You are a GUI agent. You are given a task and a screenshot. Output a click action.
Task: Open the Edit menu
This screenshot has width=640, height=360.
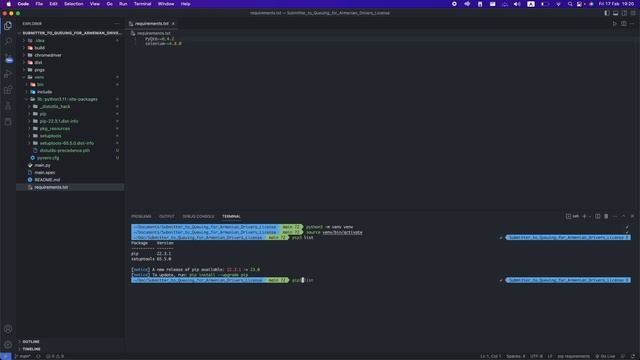(x=53, y=4)
